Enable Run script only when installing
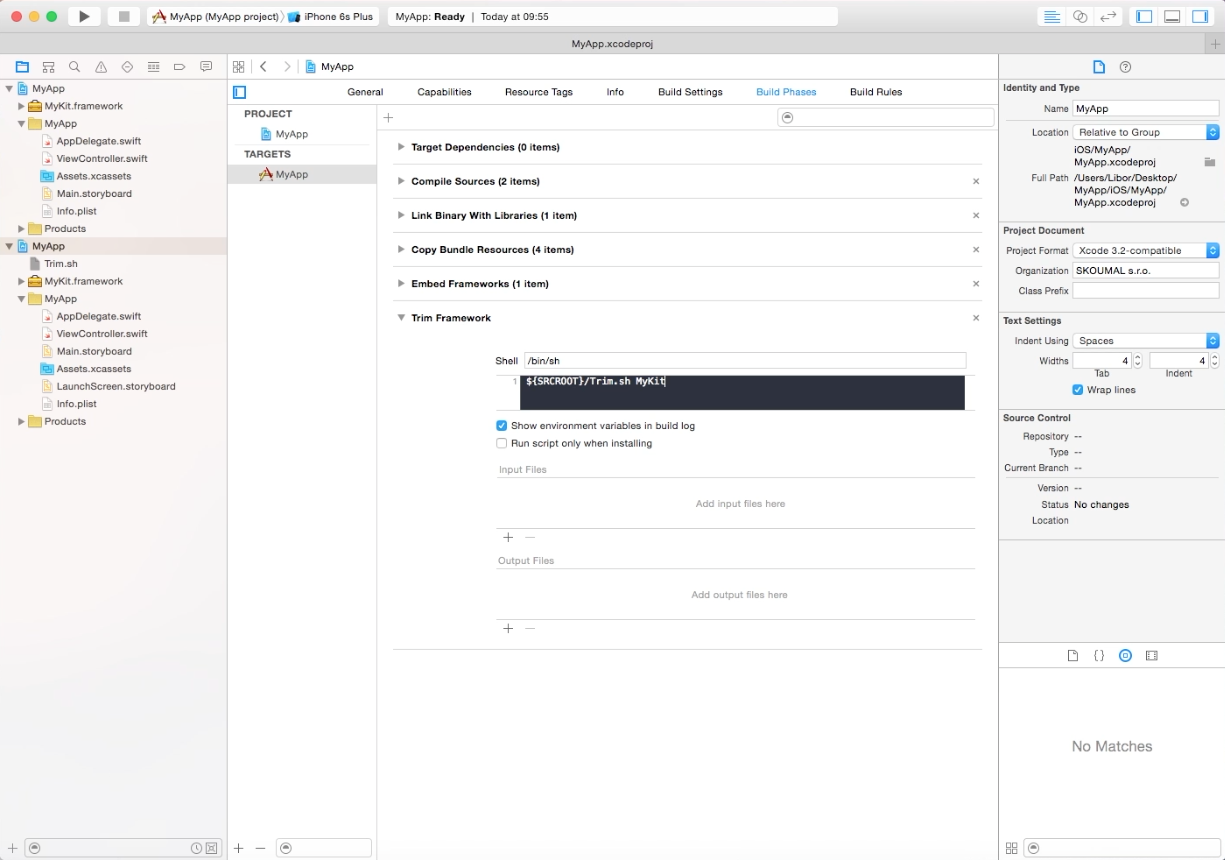 (x=502, y=443)
